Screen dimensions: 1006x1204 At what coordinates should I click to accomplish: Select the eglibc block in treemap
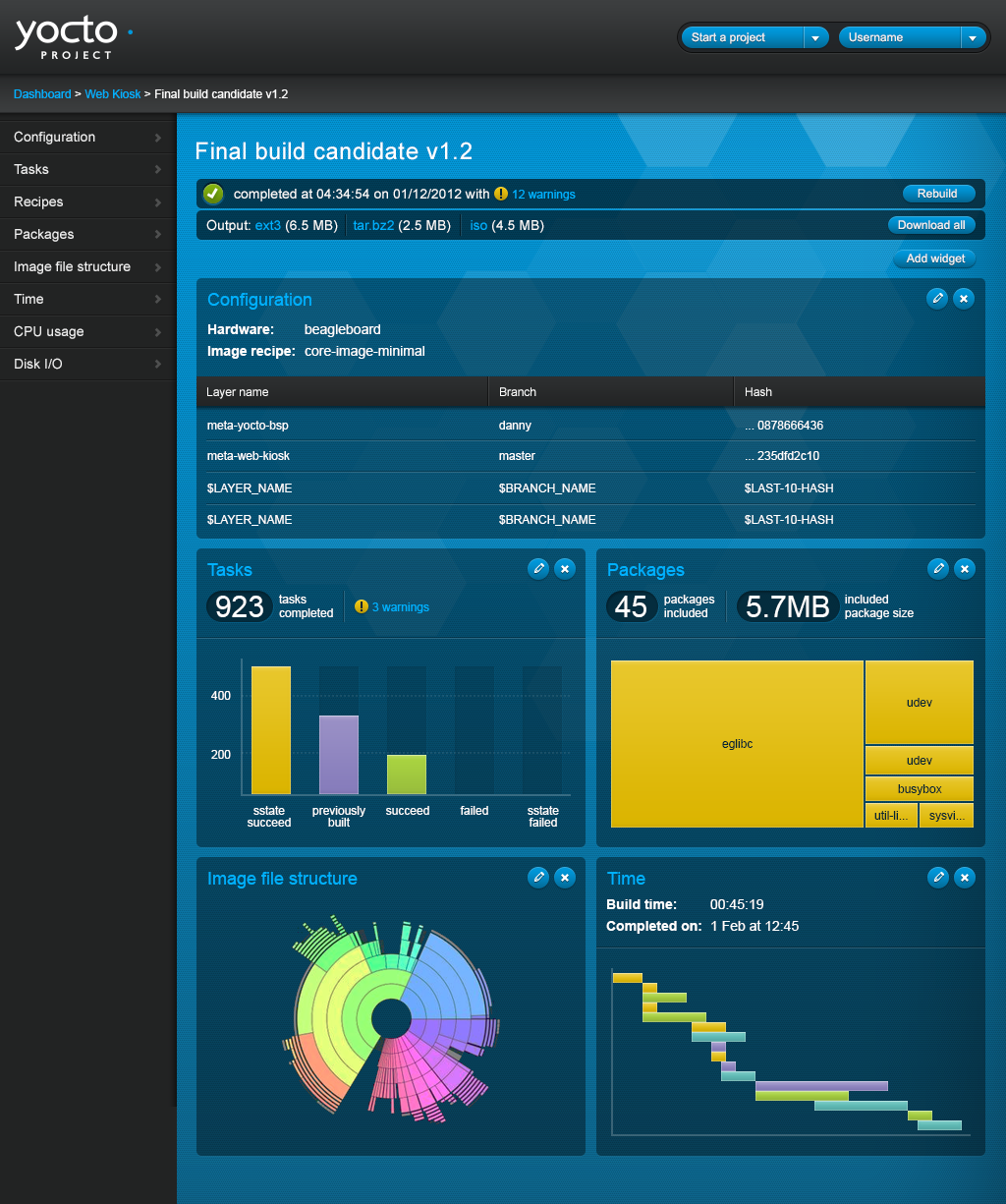(737, 744)
